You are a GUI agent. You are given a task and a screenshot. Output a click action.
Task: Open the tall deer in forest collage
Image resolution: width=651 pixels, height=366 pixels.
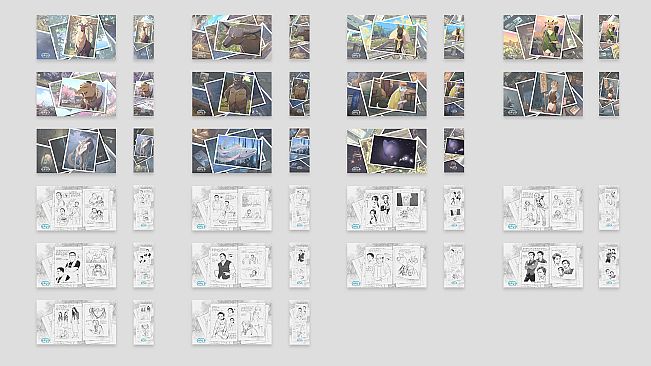[x=144, y=37]
